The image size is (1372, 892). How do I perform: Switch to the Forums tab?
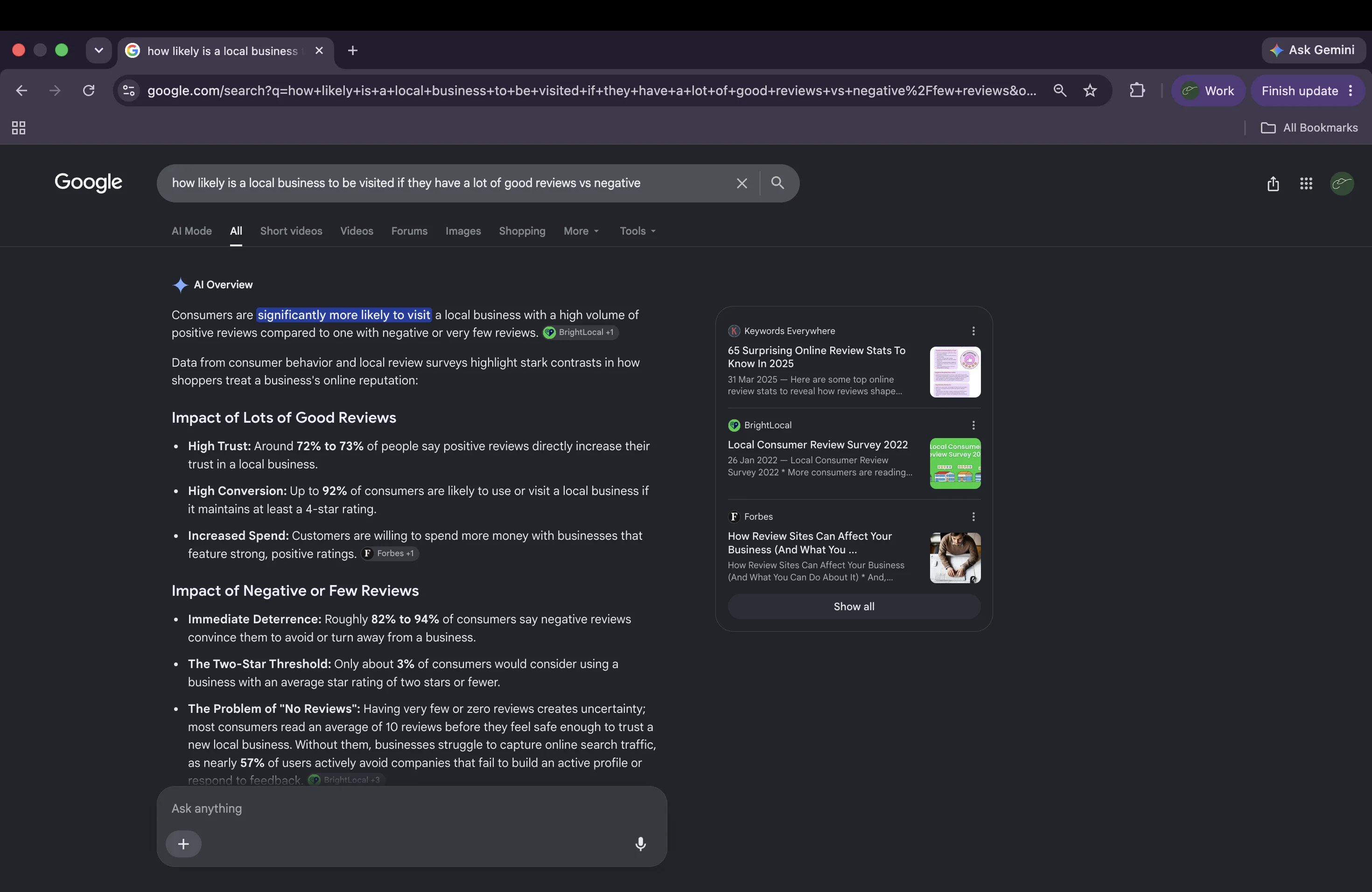(x=409, y=231)
